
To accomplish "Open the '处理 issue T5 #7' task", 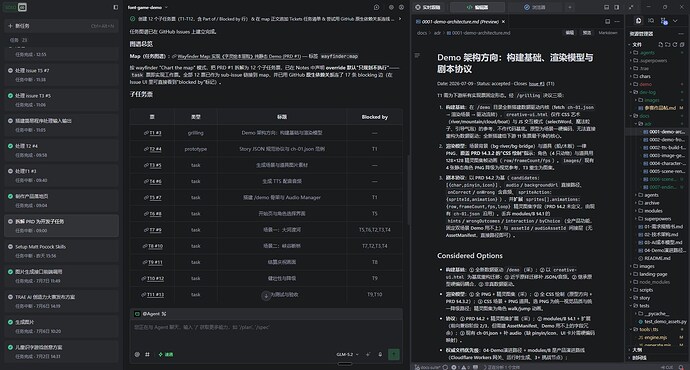I will click(61, 74).
